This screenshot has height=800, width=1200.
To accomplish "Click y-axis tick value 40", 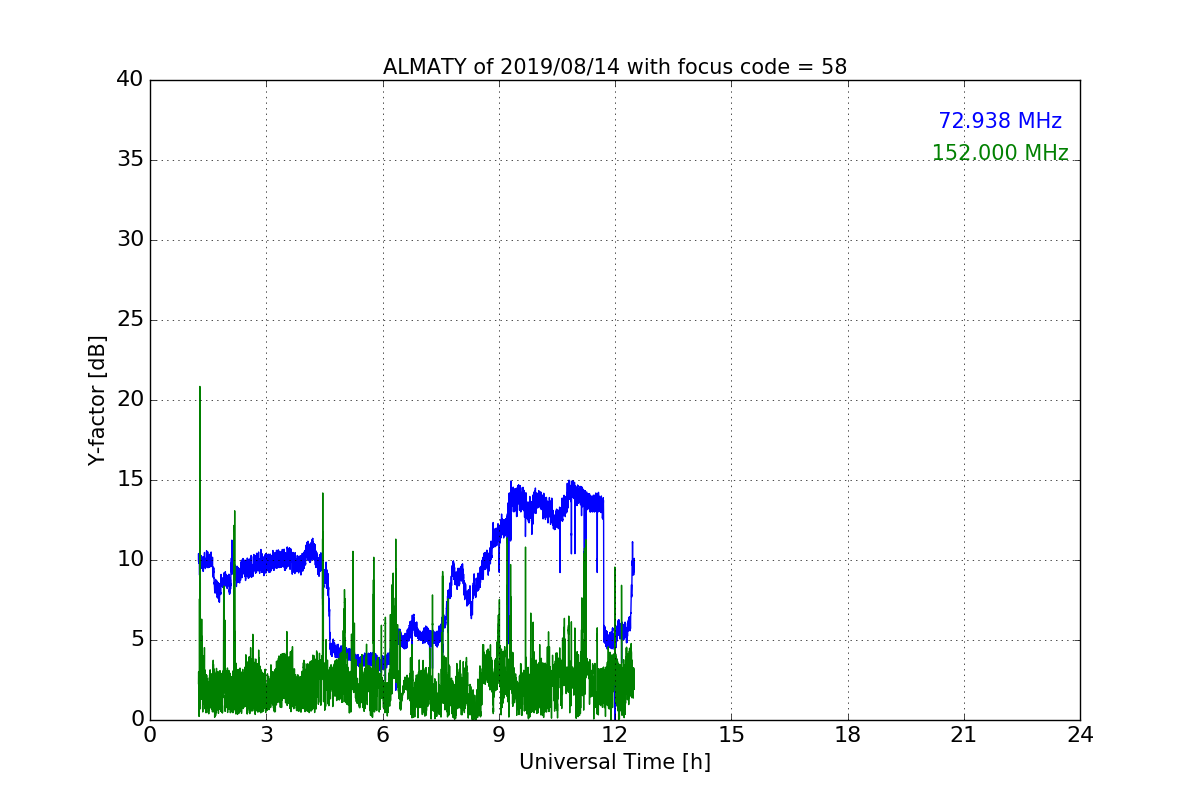I will pyautogui.click(x=130, y=80).
